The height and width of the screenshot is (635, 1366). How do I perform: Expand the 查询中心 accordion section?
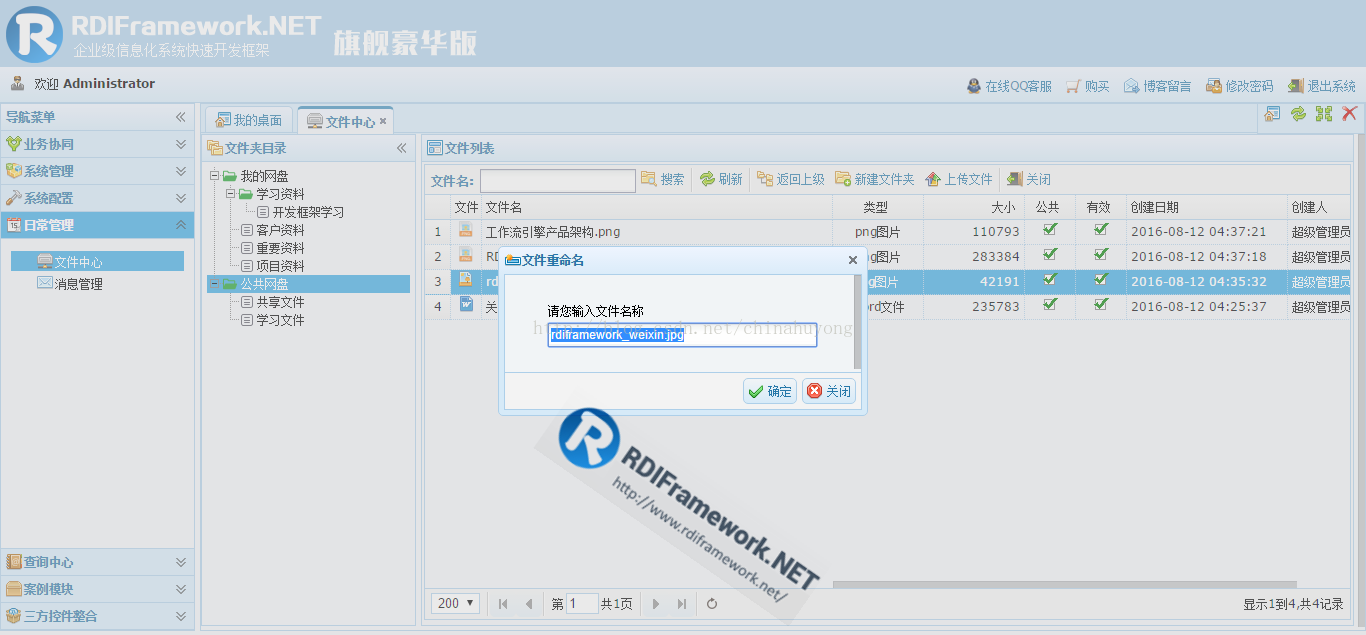tap(98, 562)
